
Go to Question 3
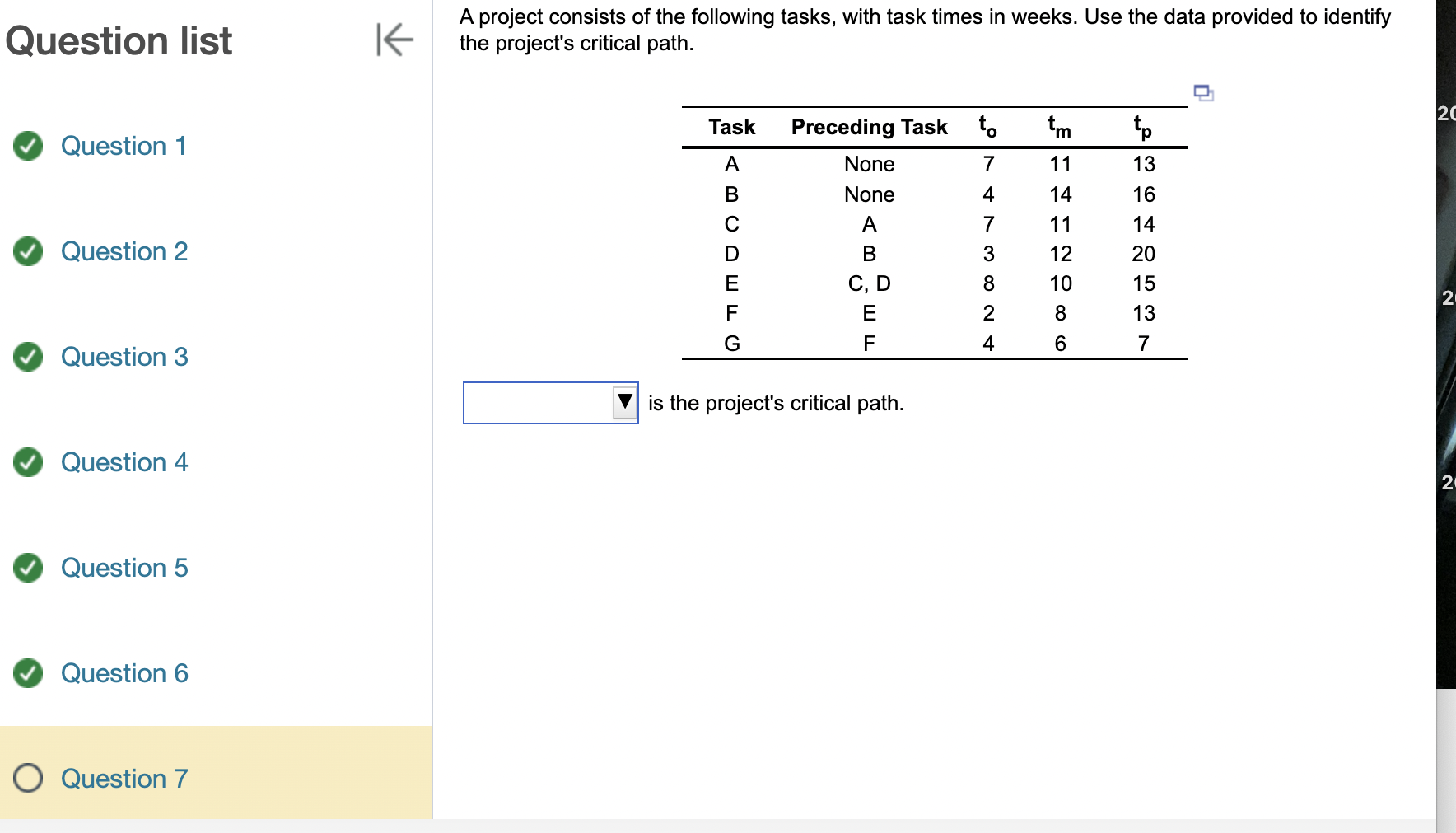124,357
